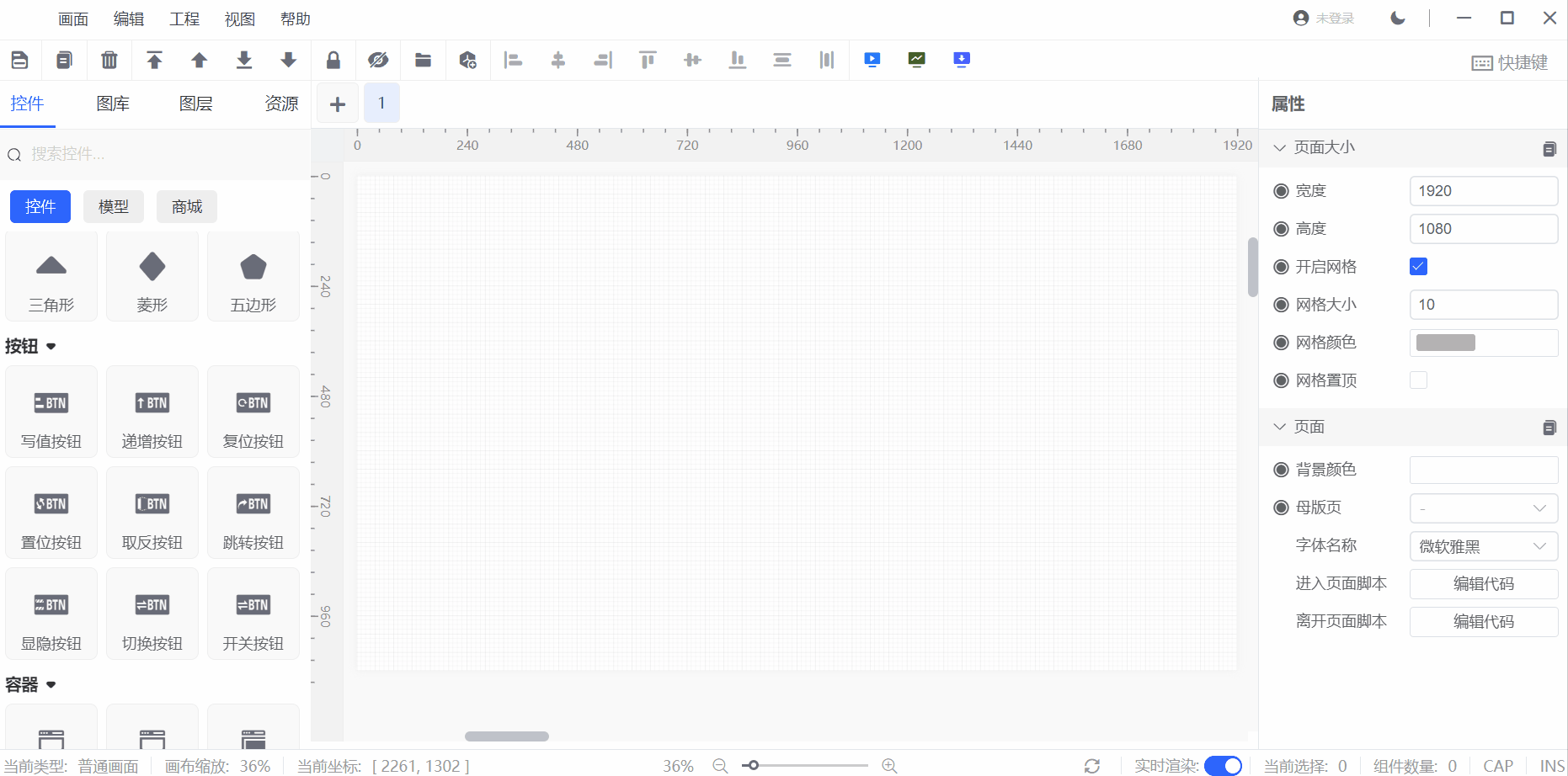
Task: Click the save icon in the toolbar
Action: coord(19,60)
